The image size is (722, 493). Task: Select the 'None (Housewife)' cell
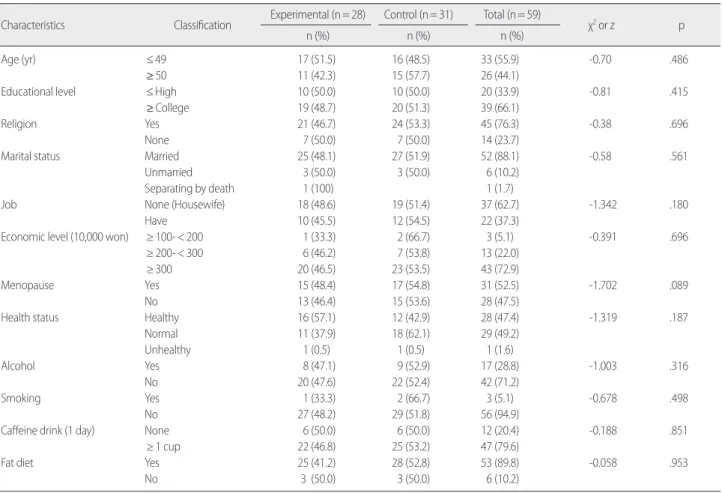tap(185, 204)
